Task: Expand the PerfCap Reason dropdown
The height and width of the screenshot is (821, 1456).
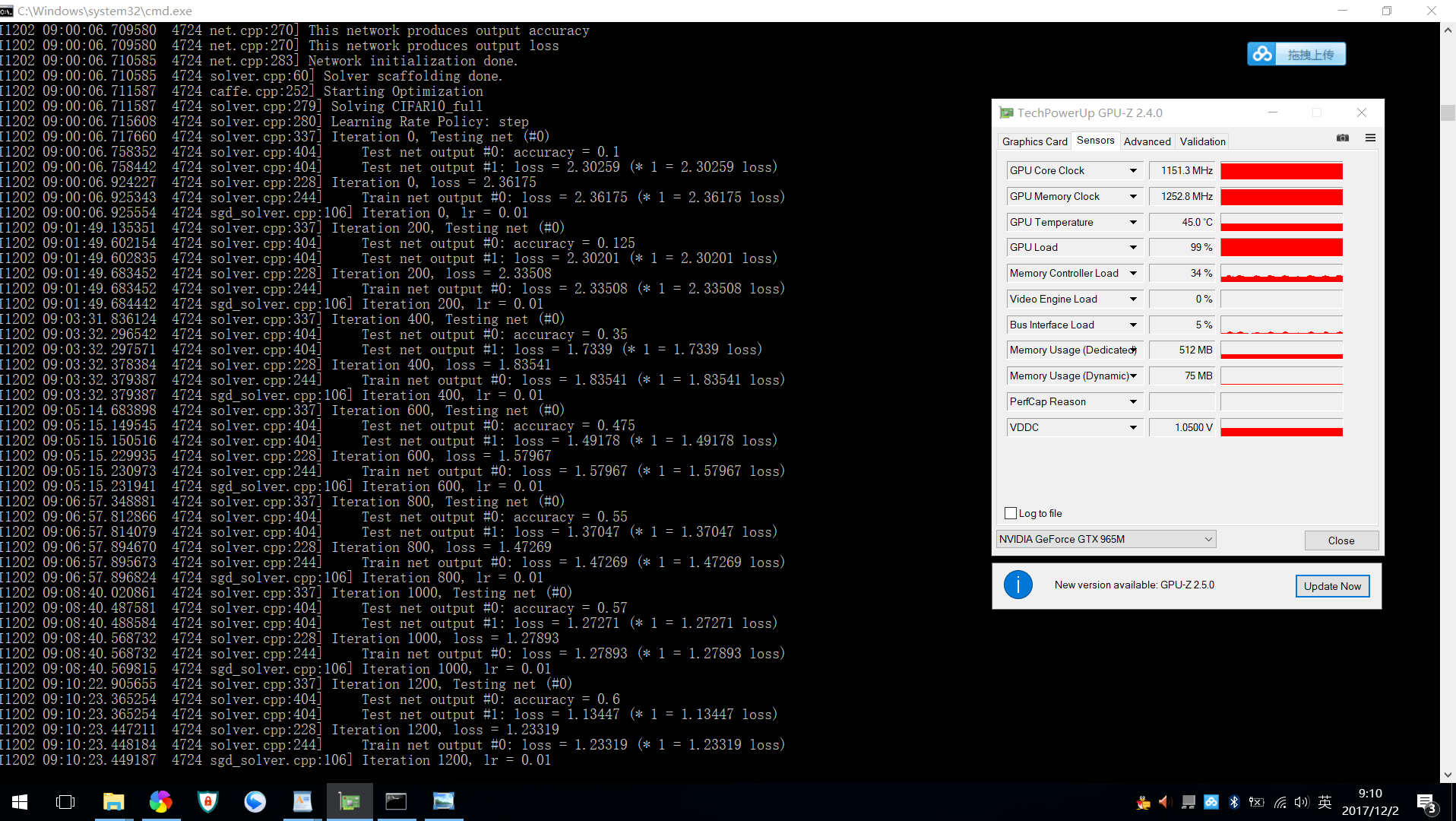Action: [1133, 402]
